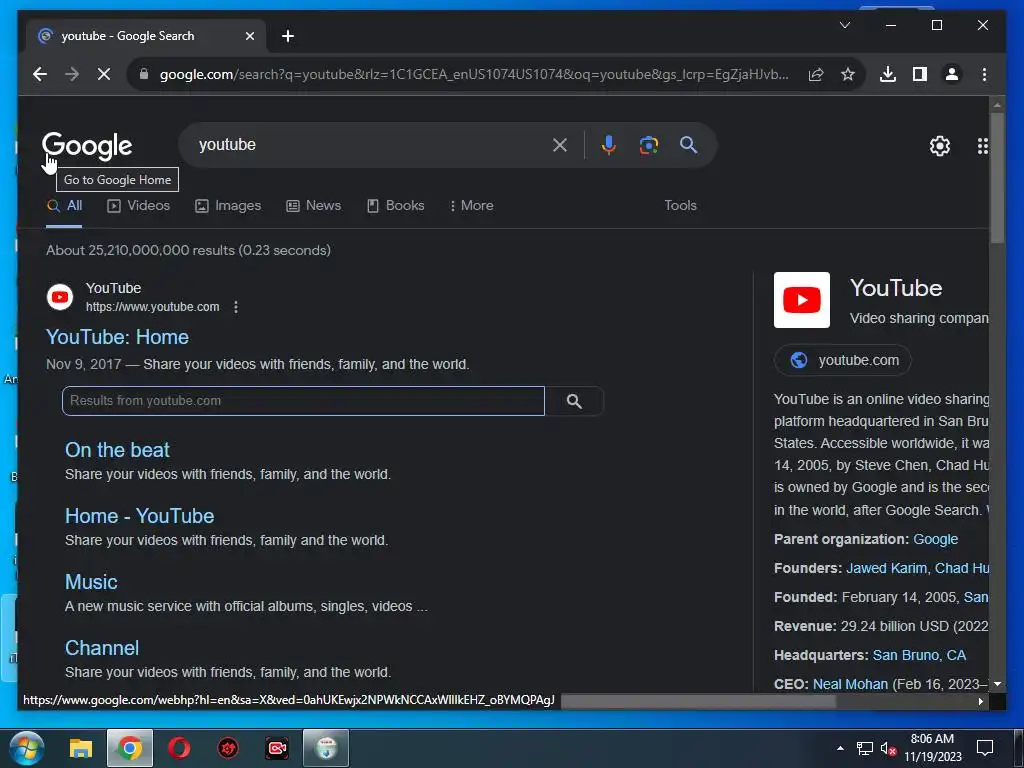Open Google parent organization link
Image resolution: width=1024 pixels, height=768 pixels.
point(935,539)
